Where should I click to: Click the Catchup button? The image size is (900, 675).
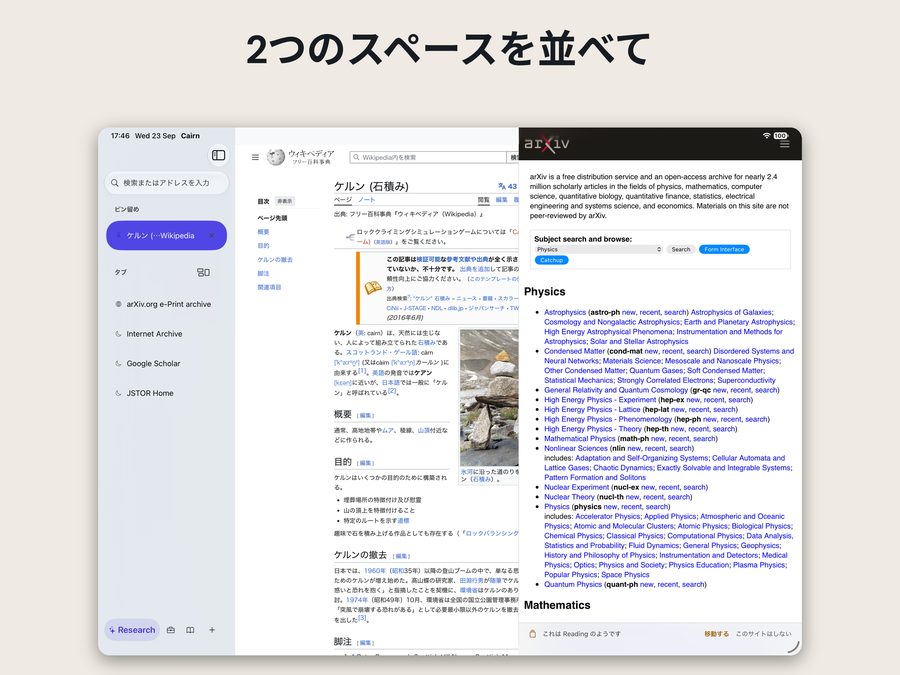point(552,260)
